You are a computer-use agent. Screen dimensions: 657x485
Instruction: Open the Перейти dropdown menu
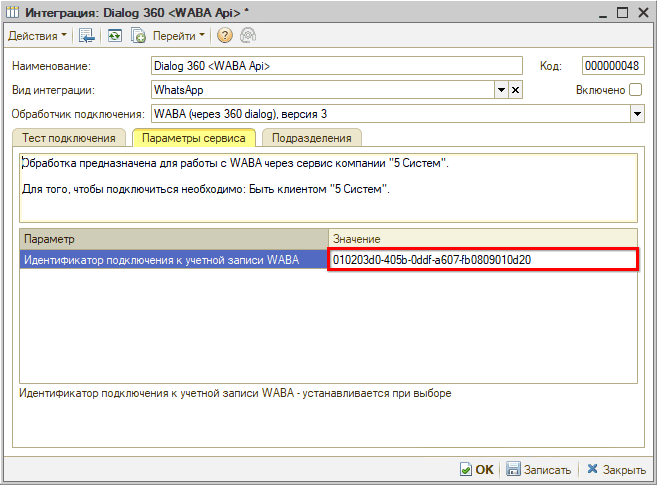[x=179, y=36]
